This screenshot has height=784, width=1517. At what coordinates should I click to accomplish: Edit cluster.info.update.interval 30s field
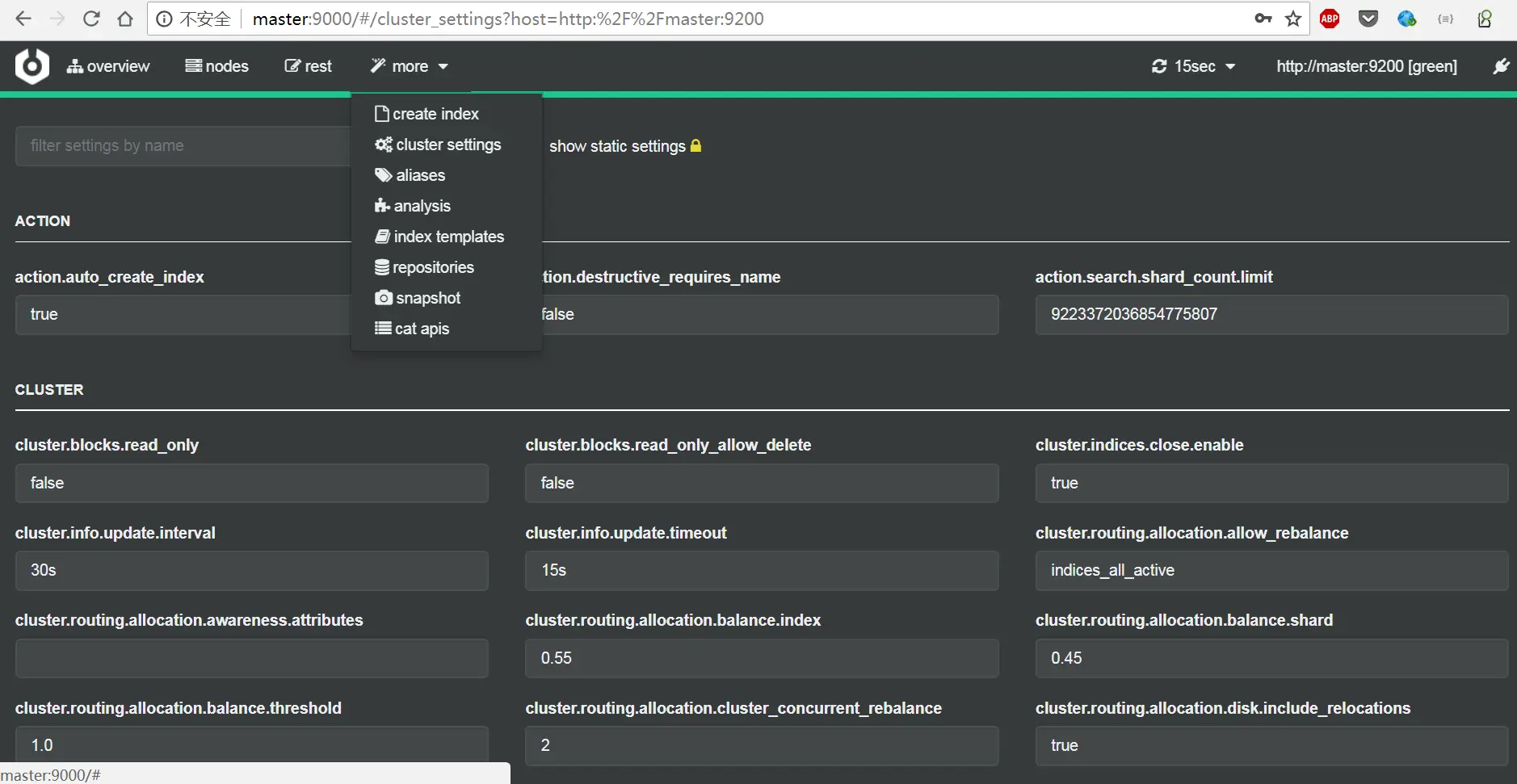coord(251,571)
